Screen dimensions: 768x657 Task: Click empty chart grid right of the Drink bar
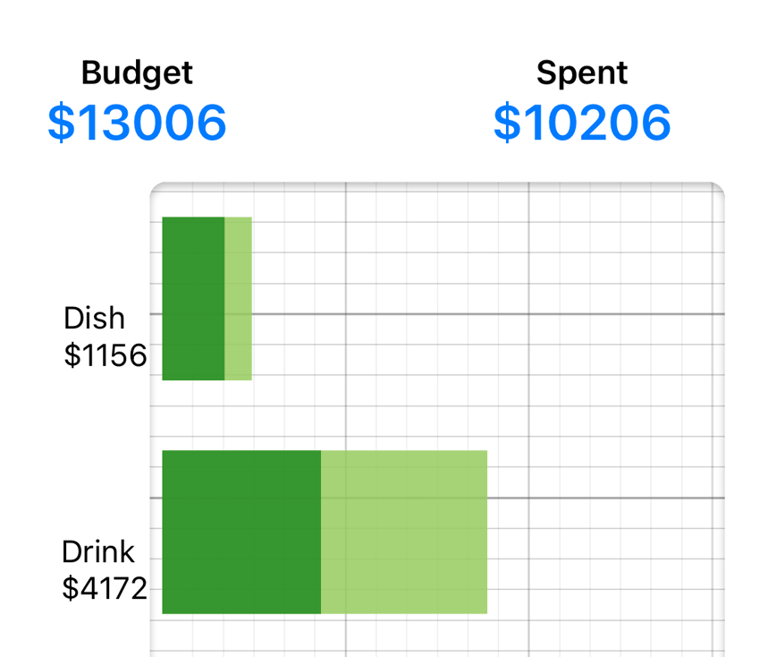(x=605, y=532)
